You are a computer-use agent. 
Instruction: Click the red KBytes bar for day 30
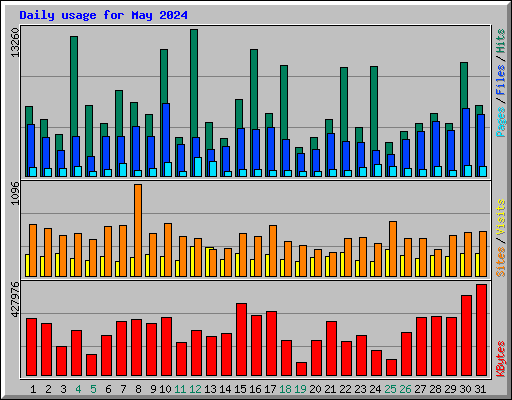click(x=466, y=335)
